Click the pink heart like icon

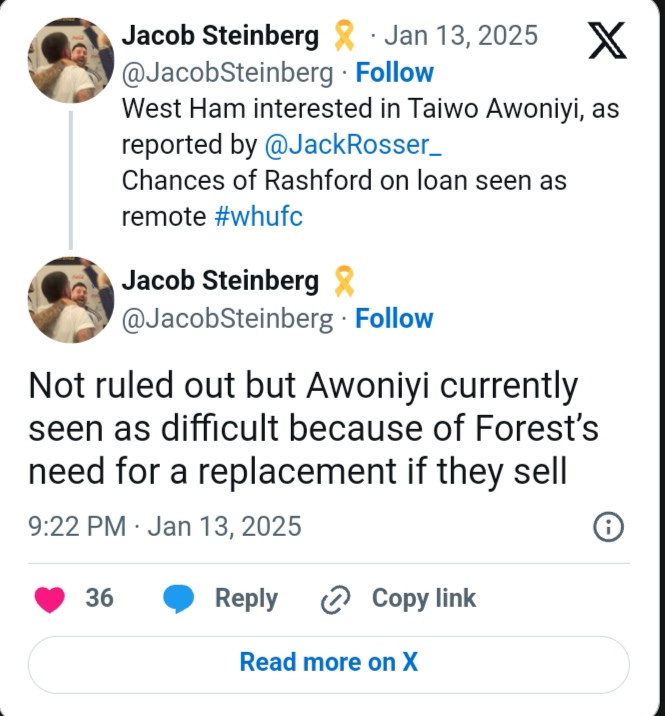pyautogui.click(x=49, y=599)
